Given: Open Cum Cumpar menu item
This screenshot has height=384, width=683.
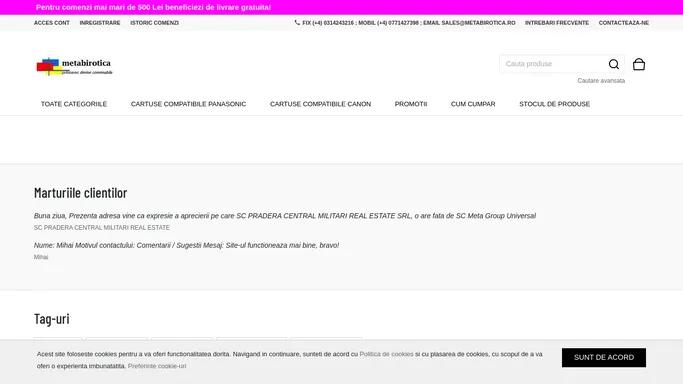Looking at the screenshot, I should click(x=473, y=104).
